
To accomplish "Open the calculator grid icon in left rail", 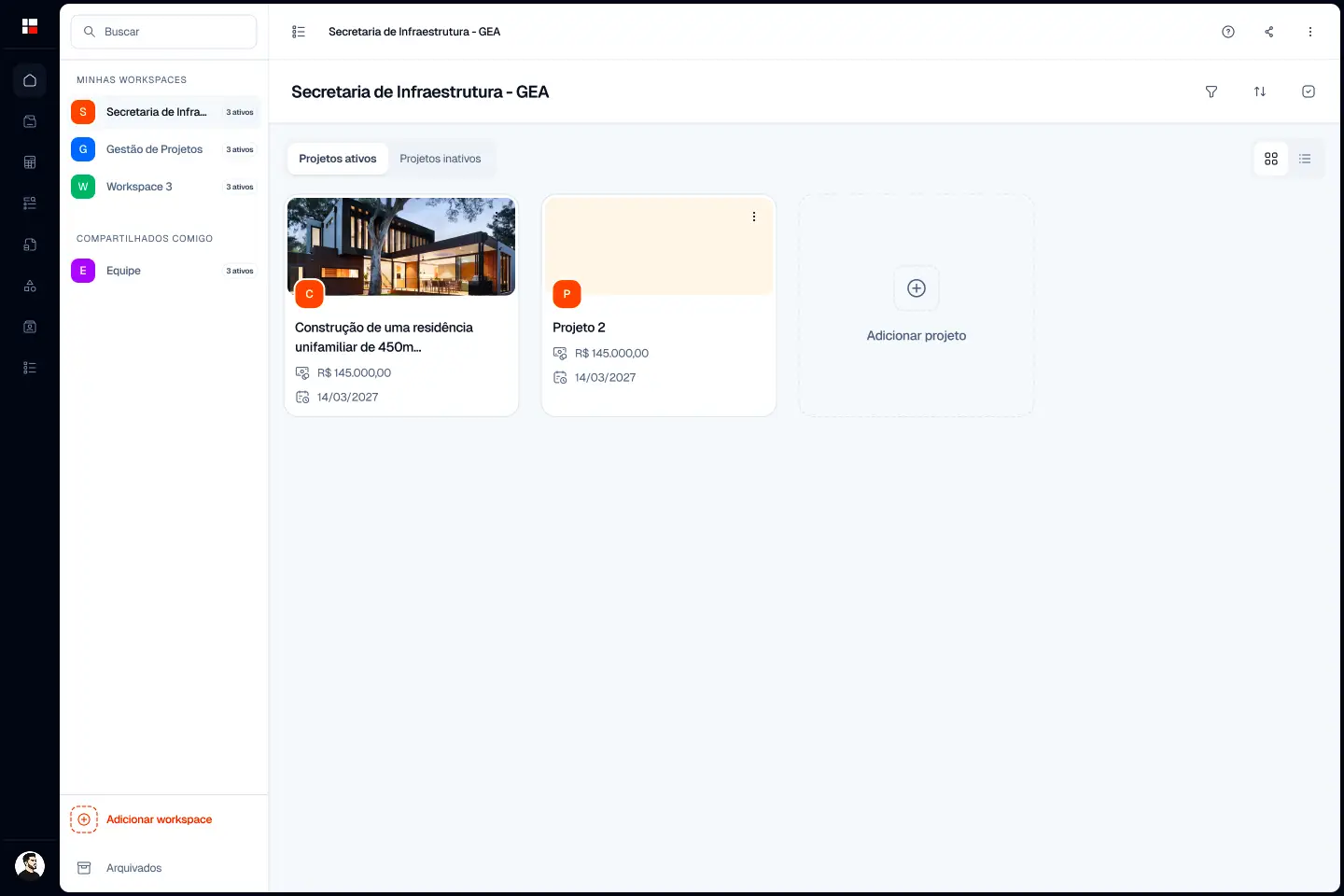I will [x=30, y=162].
